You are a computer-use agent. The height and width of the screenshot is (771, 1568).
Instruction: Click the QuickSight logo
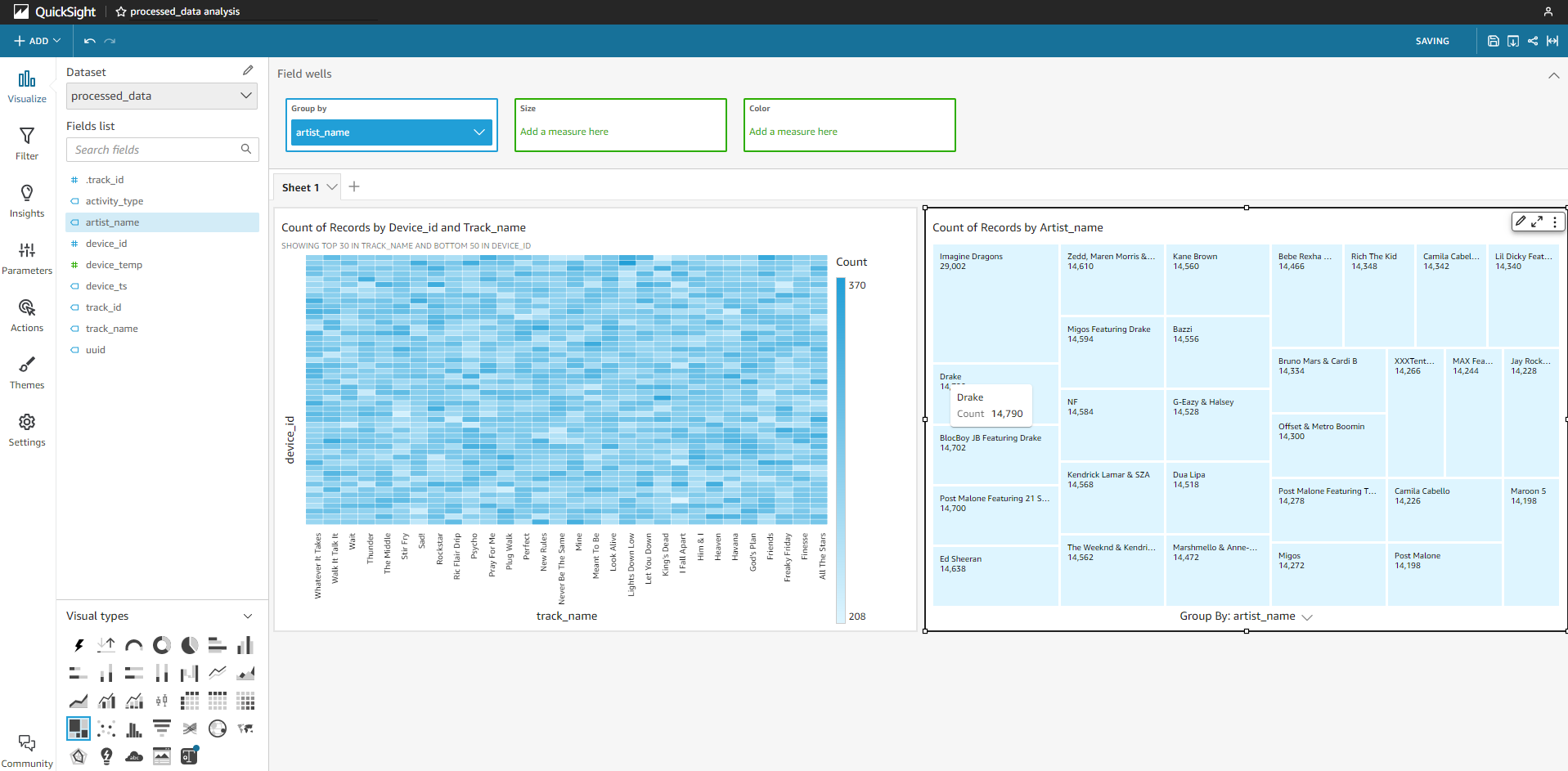click(x=55, y=11)
